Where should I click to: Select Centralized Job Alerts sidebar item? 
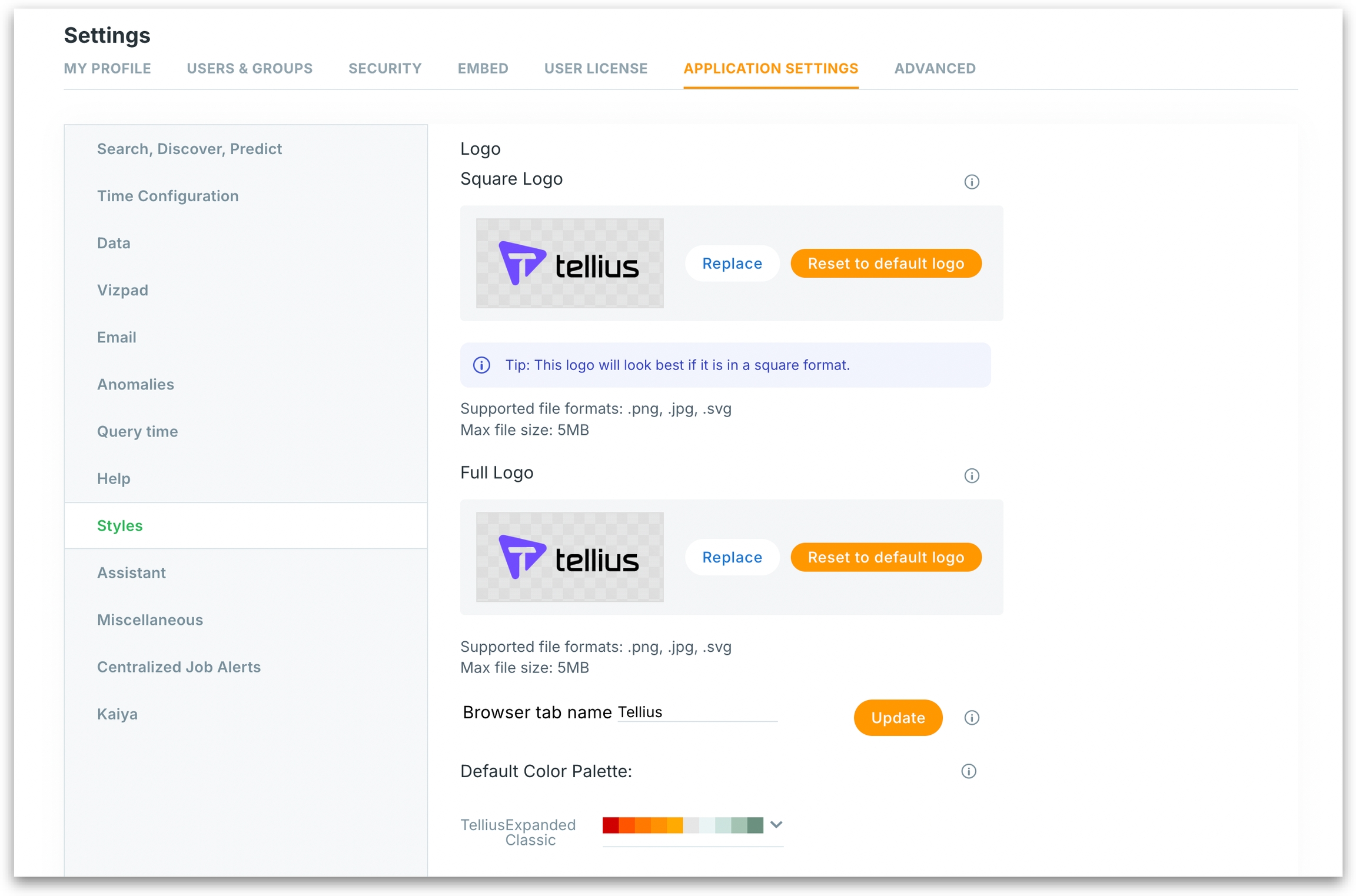178,667
